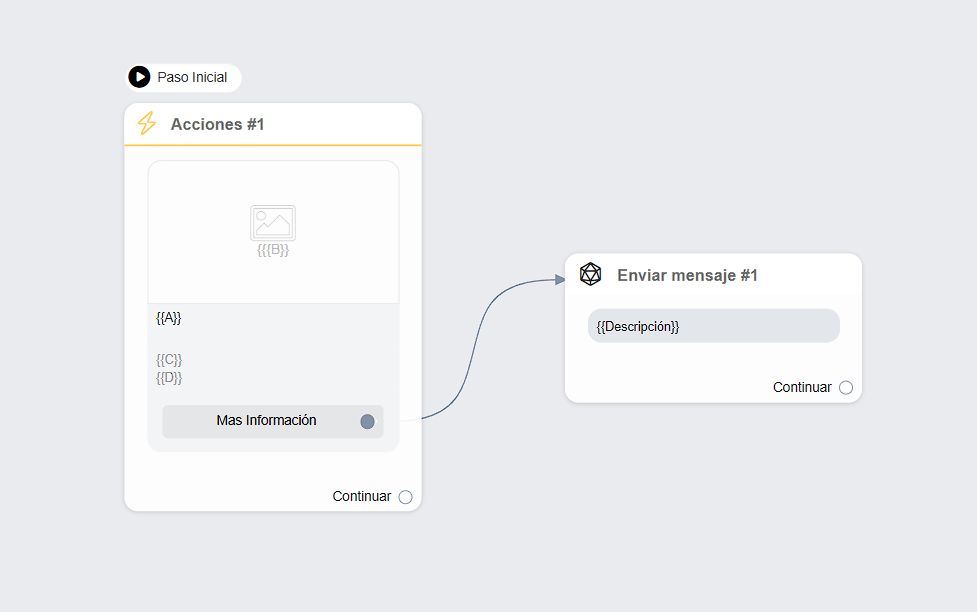Click the Continuar output circle on Acciones #1
977x612 pixels.
click(x=405, y=497)
